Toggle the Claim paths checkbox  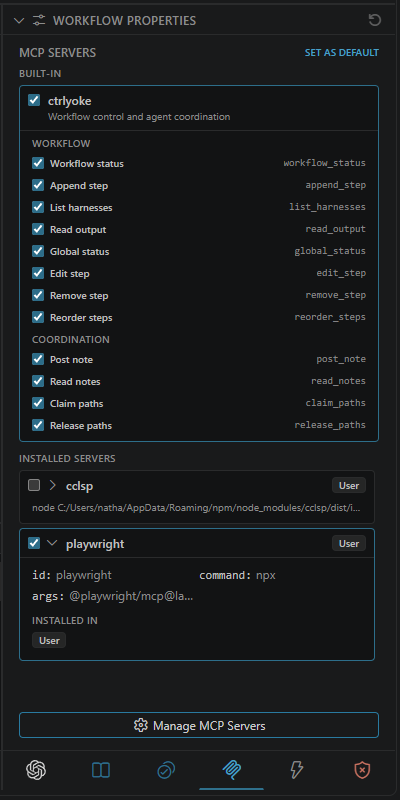pos(38,403)
